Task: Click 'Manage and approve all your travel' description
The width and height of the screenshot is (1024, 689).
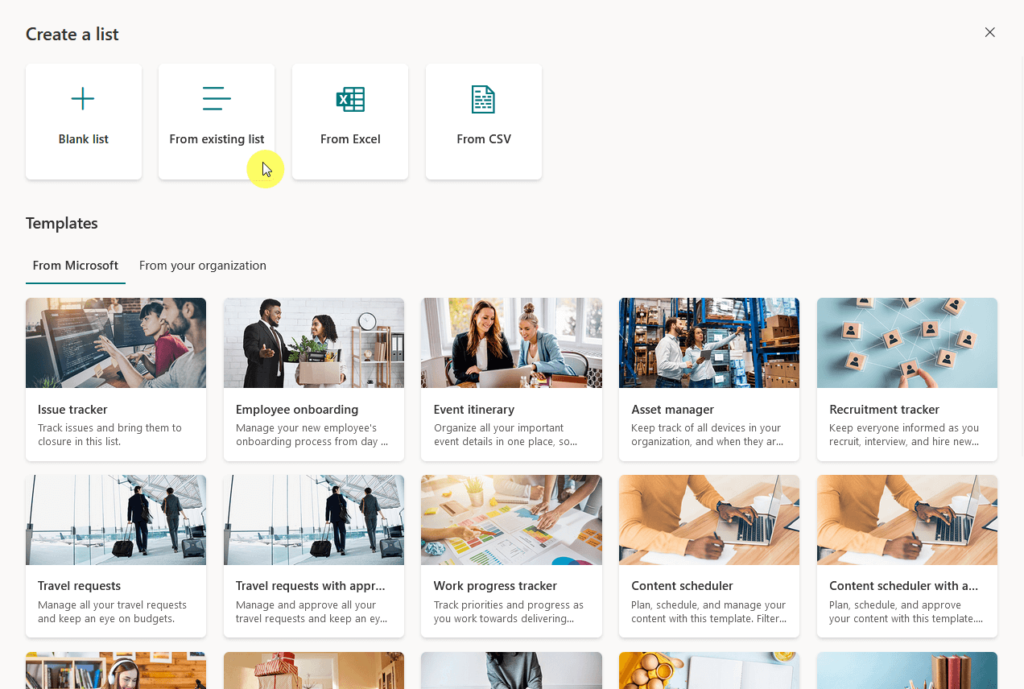Action: [312, 611]
